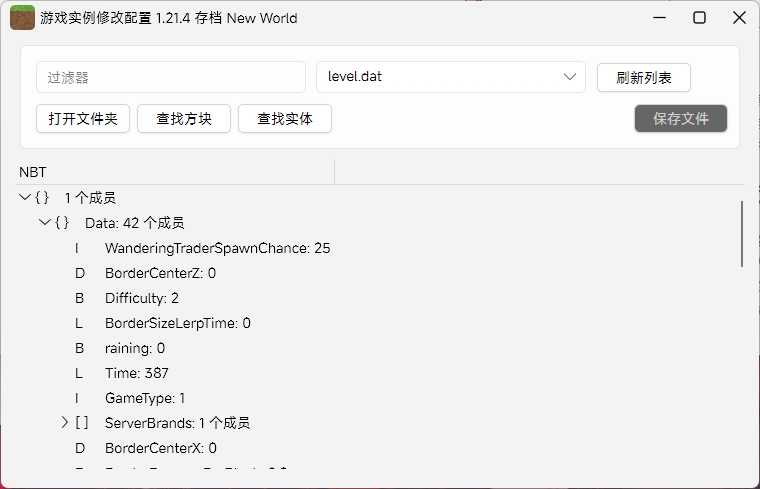
Task: Open the level.dat file dropdown
Action: pos(451,77)
